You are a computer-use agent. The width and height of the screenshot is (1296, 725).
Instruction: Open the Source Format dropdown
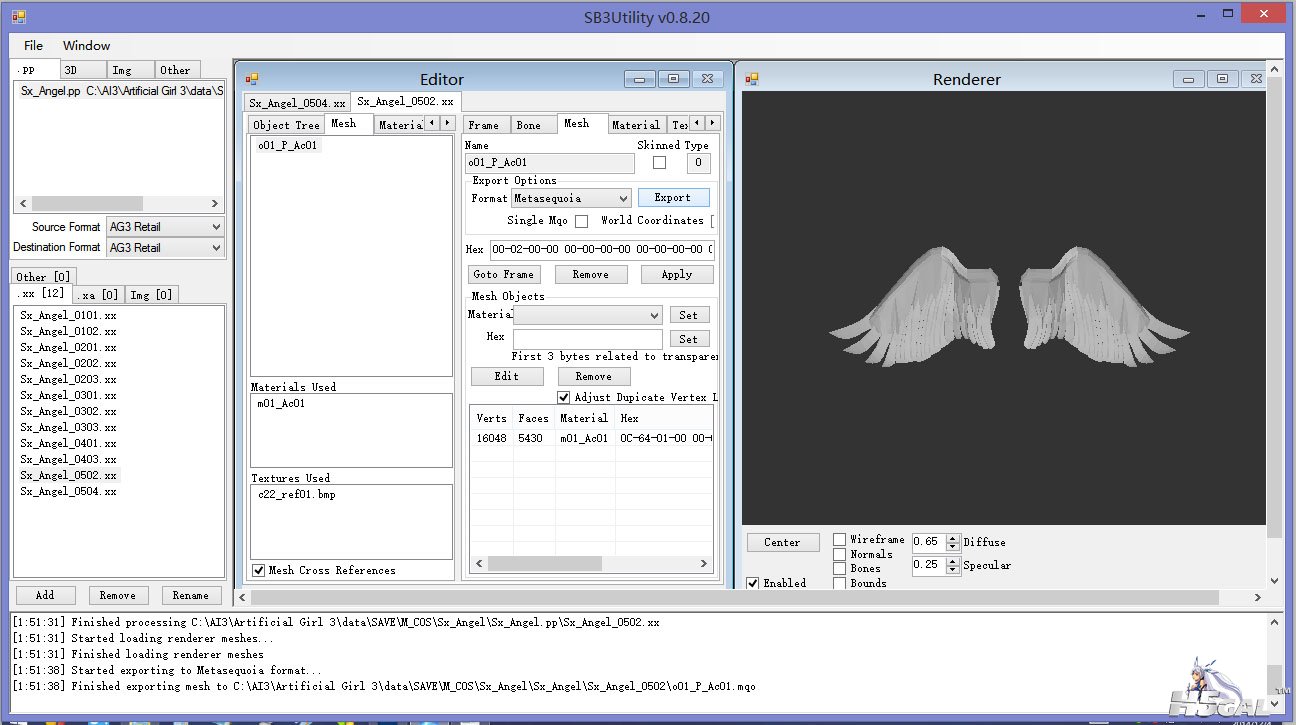click(165, 227)
